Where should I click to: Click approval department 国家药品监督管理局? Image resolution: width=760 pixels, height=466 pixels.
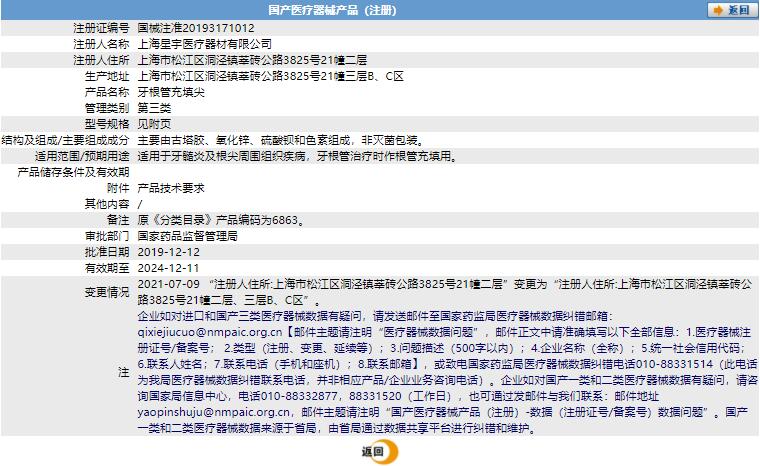(186, 236)
